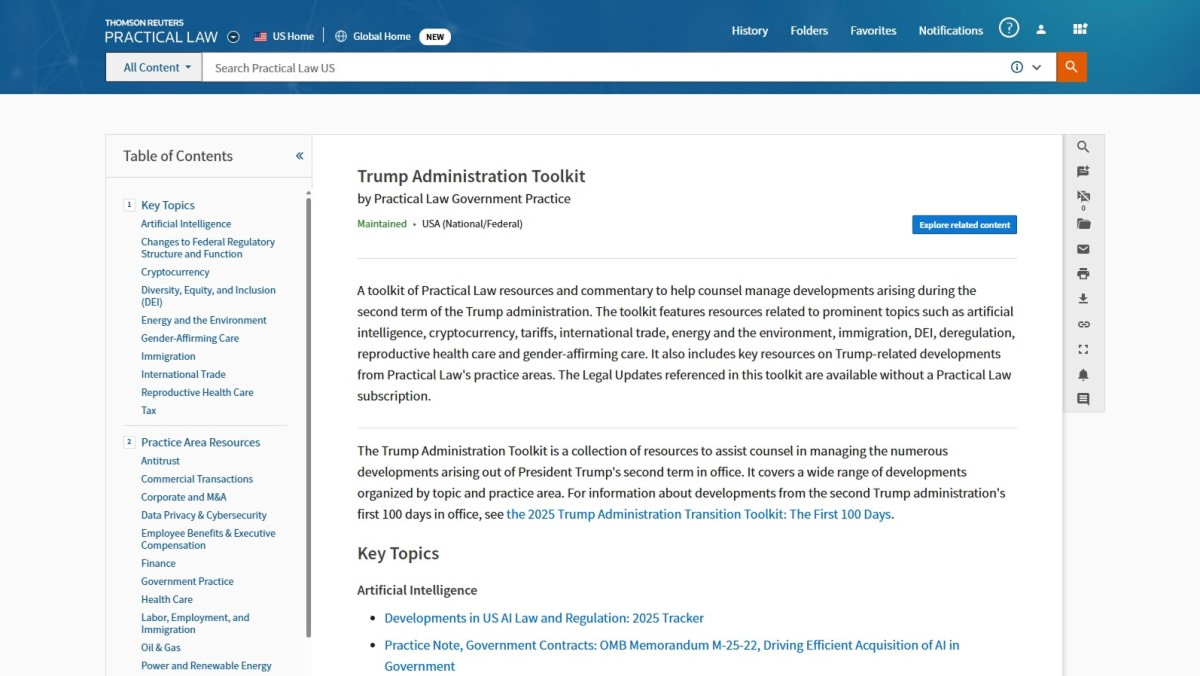
Task: Open the First 100 Days toolkit link
Action: pos(698,514)
